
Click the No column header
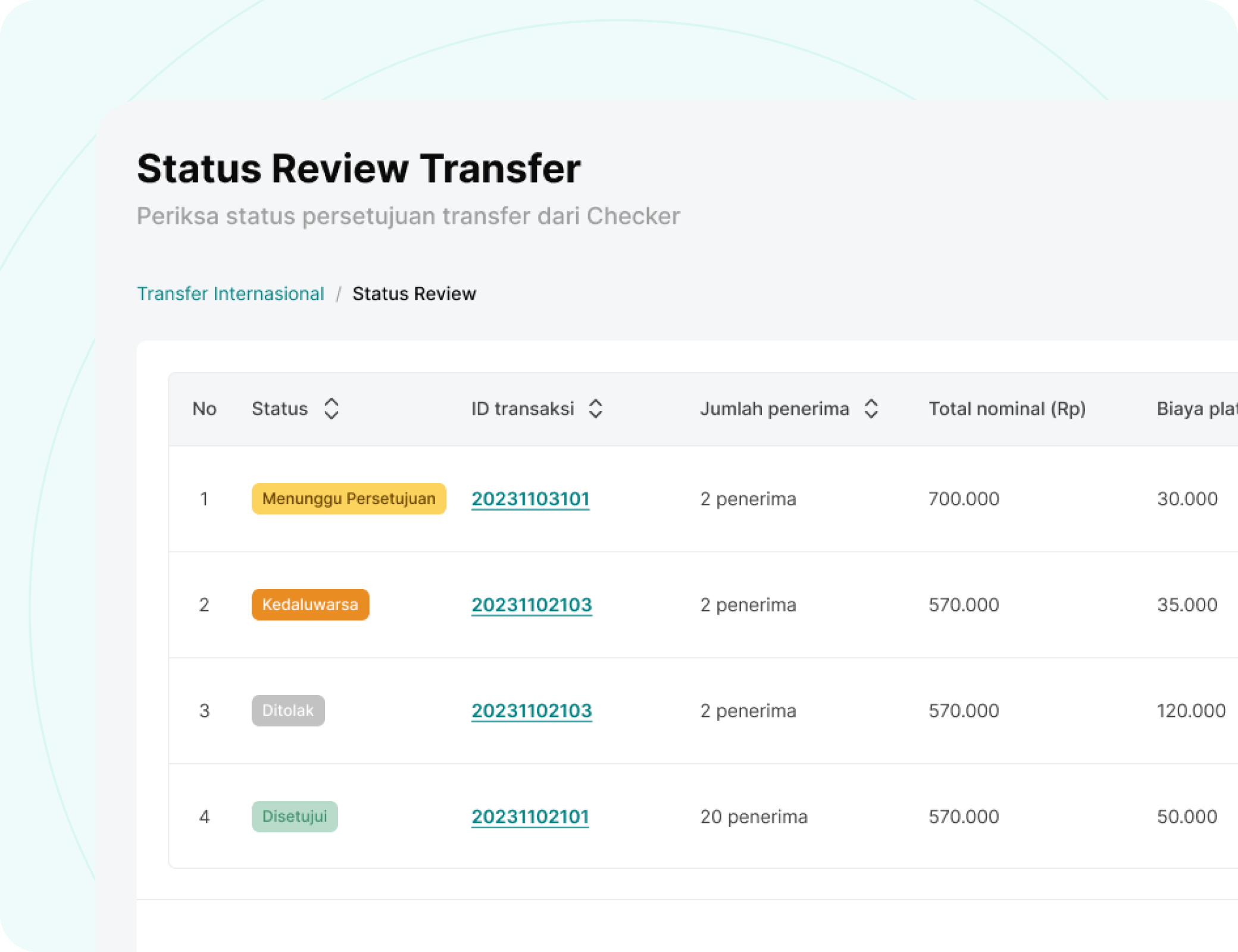pos(204,409)
